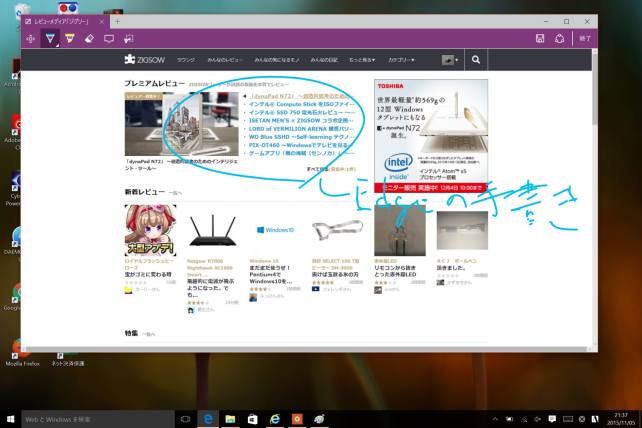Go to ZIGSOW home via logo
The width and height of the screenshot is (642, 428).
pyautogui.click(x=145, y=60)
